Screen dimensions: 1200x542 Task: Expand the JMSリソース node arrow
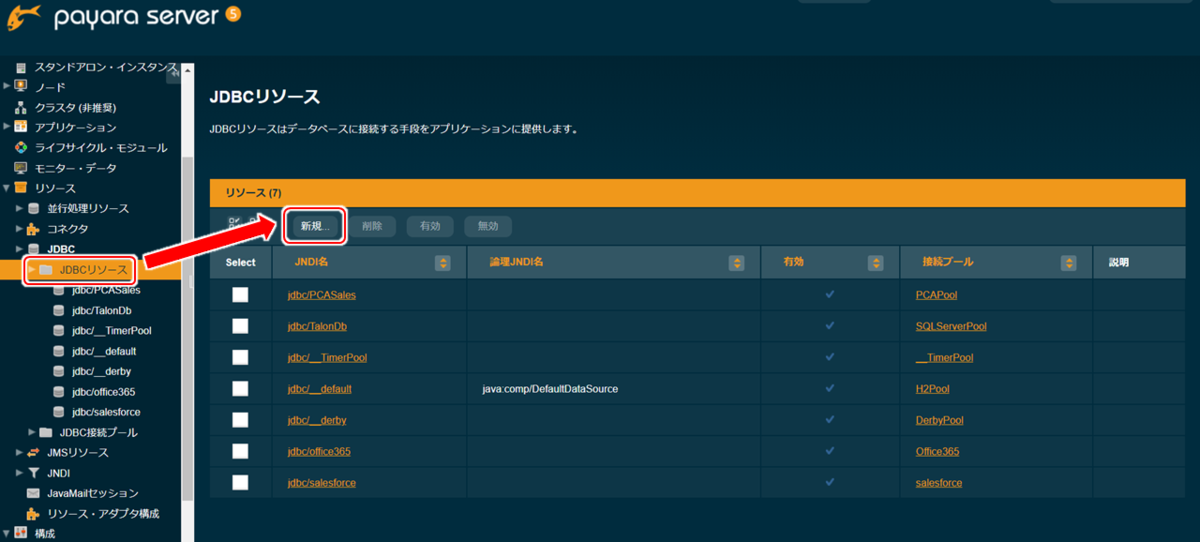tap(19, 451)
